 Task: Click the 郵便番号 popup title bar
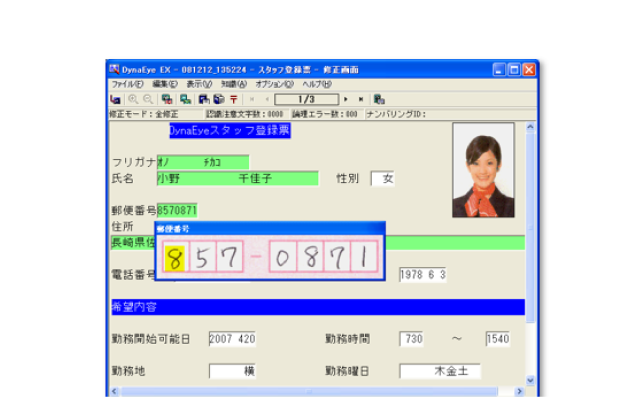pos(270,229)
